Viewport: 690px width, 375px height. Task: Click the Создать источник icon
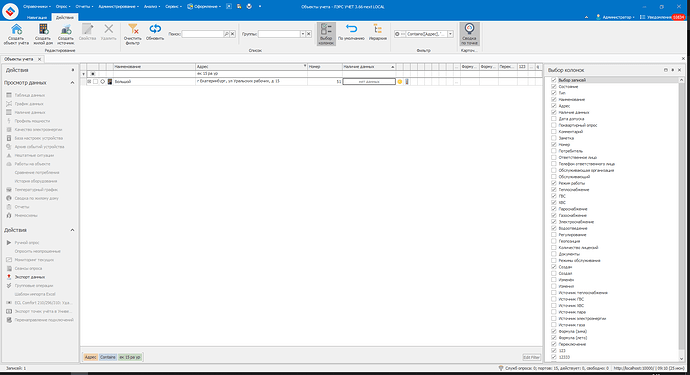pyautogui.click(x=66, y=29)
